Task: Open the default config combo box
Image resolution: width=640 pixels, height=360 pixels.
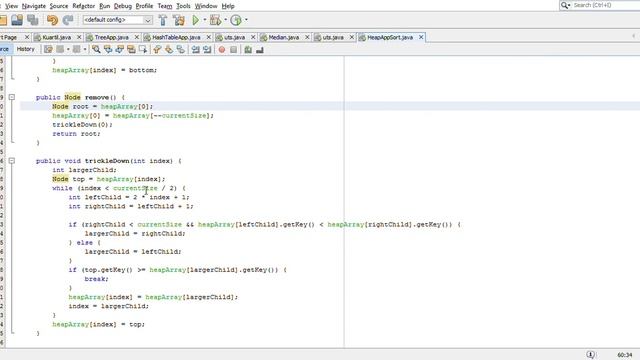Action: (118, 20)
